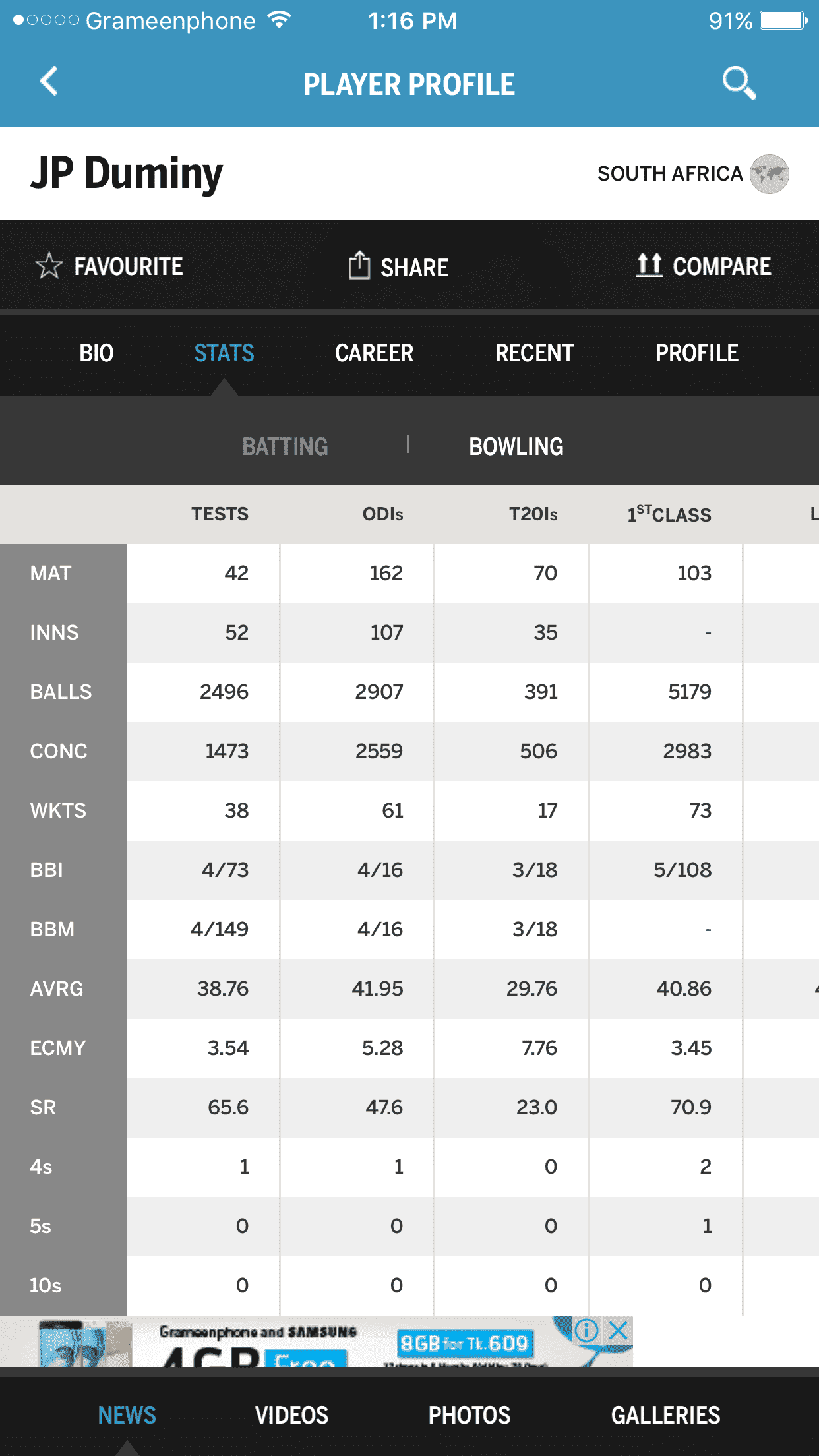819x1456 pixels.
Task: Tap the South Africa globe icon
Action: point(770,174)
